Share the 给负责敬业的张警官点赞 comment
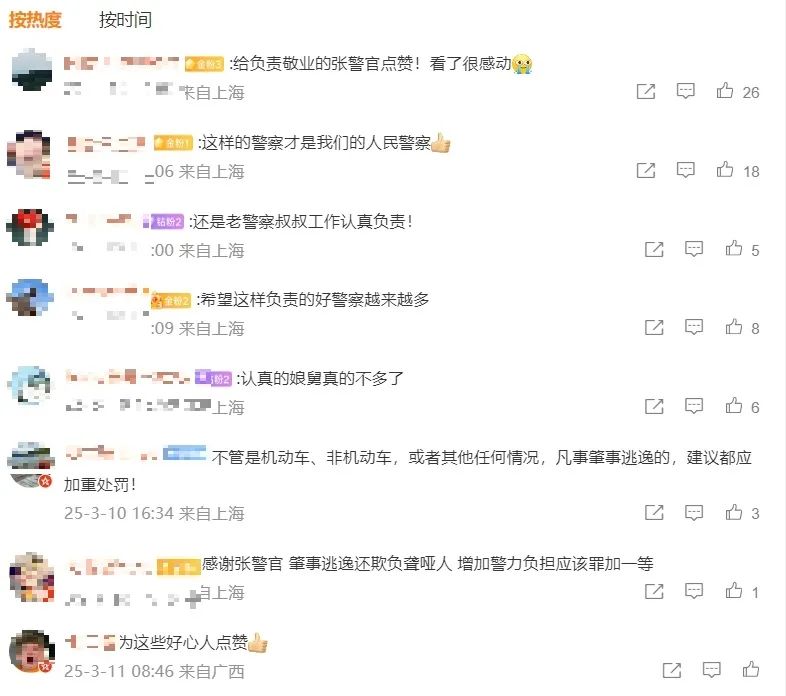Image resolution: width=786 pixels, height=696 pixels. coord(646,91)
